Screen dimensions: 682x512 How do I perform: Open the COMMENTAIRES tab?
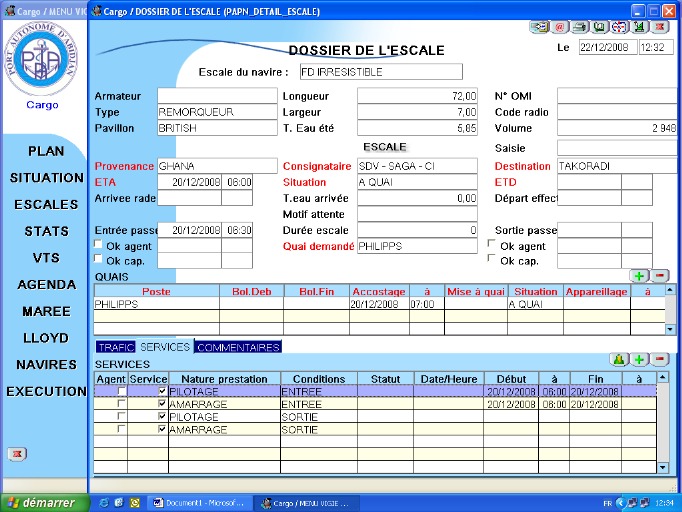click(238, 347)
